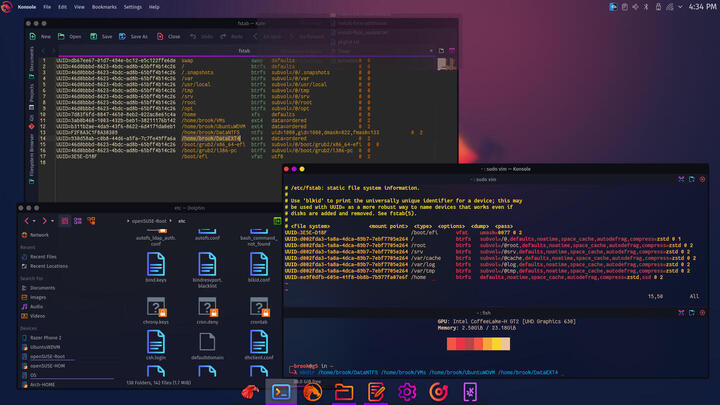Click the New document icon in Kate toolbar
Image resolution: width=720 pixels, height=405 pixels.
click(33, 36)
